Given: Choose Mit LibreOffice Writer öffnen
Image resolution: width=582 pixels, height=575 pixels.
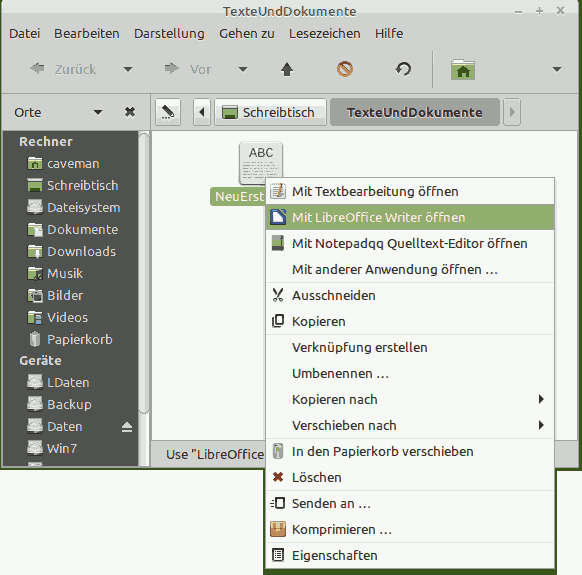Looking at the screenshot, I should (410, 218).
